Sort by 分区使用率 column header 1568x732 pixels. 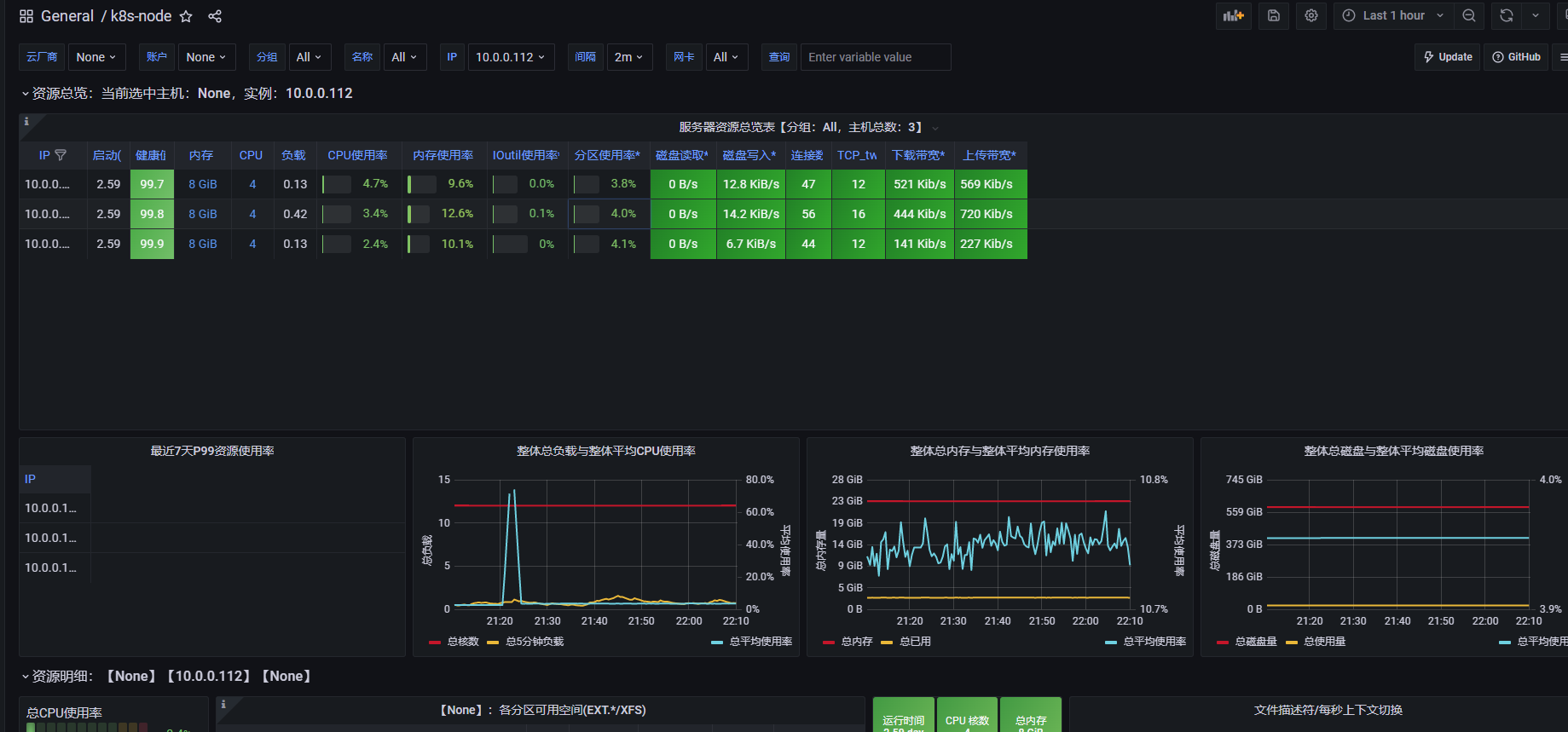tap(607, 155)
